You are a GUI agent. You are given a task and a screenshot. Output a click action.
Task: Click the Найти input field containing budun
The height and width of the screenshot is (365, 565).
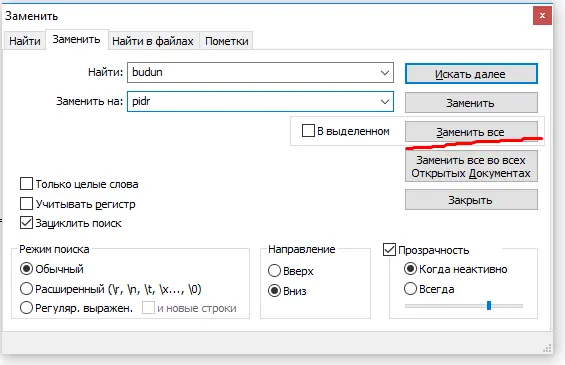click(260, 72)
